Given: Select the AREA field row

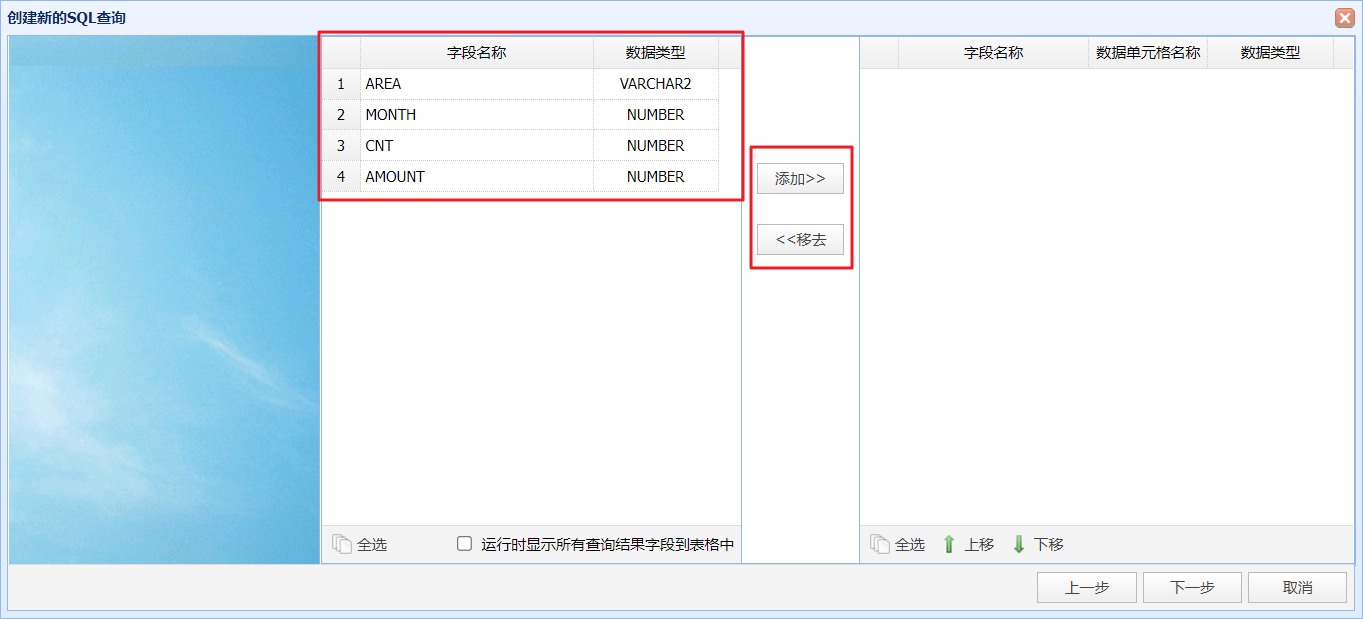Looking at the screenshot, I should tap(520, 84).
